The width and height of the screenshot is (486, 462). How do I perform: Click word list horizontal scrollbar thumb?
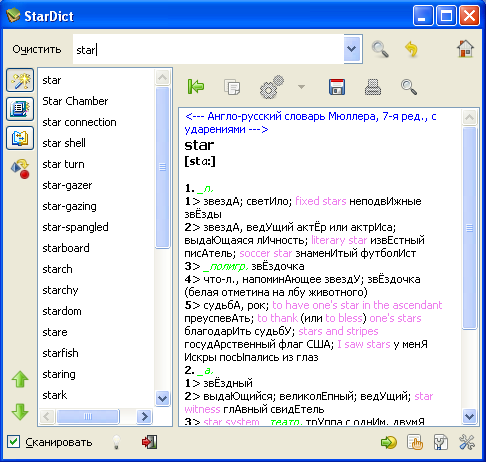pyautogui.click(x=88, y=416)
